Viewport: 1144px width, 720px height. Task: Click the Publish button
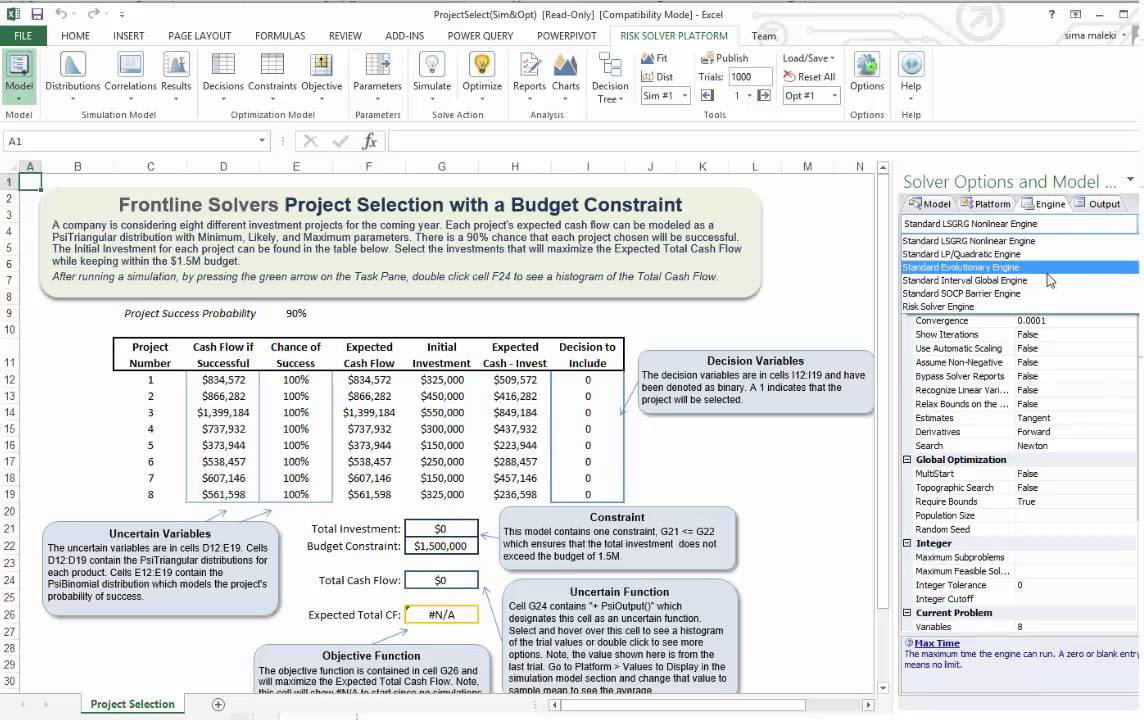pyautogui.click(x=724, y=58)
